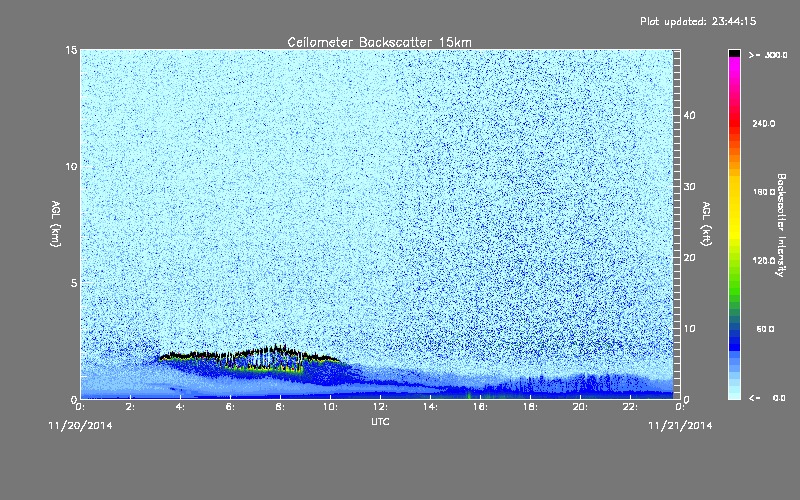
Task: Click the 4: hour tick label
Action: pyautogui.click(x=180, y=407)
